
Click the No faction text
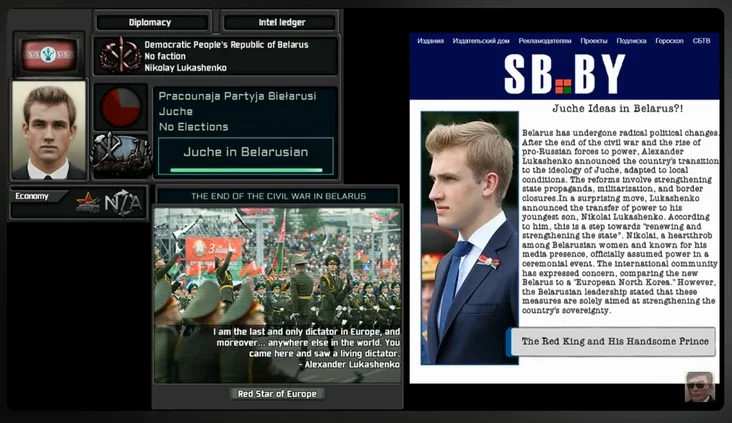click(x=165, y=56)
